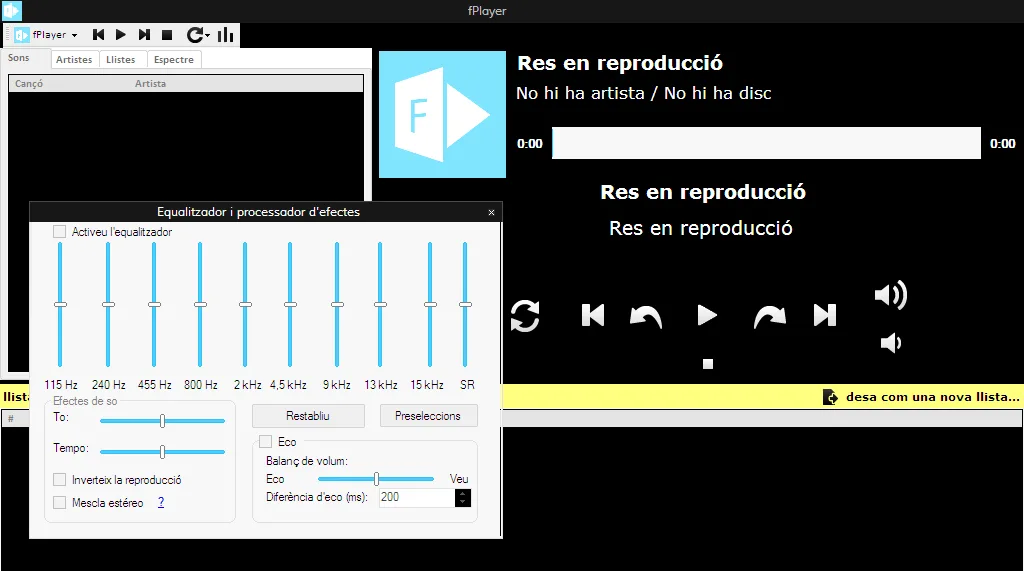The width and height of the screenshot is (1024, 571).
Task: Click the 240 Hz equalizer slider
Action: point(108,304)
